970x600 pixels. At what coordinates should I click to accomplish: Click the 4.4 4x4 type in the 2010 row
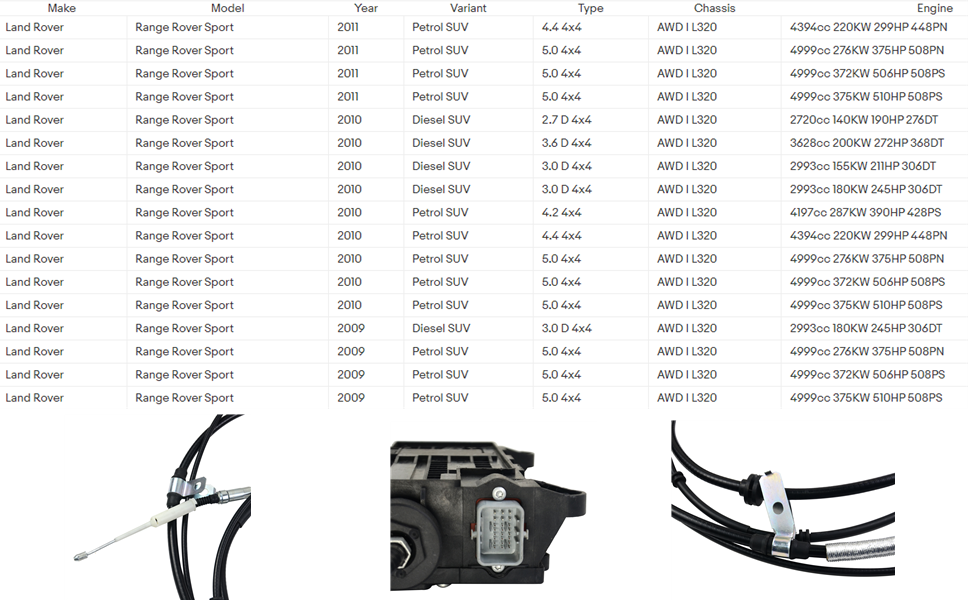click(x=562, y=236)
